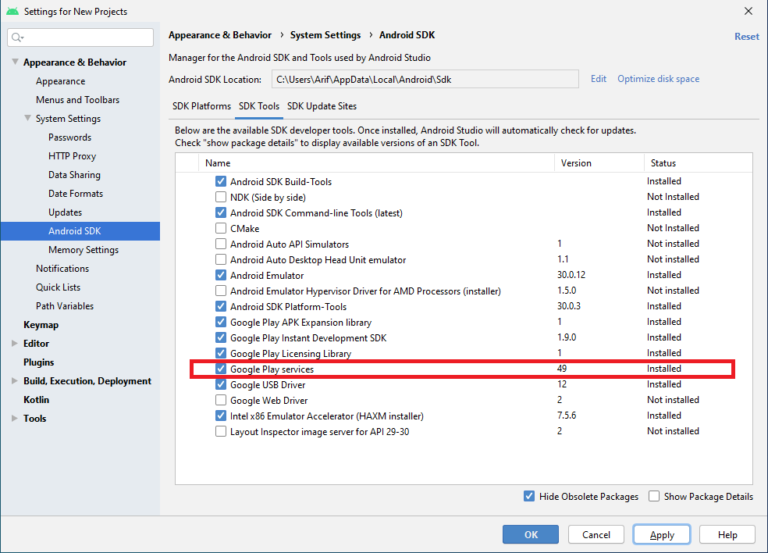Image resolution: width=768 pixels, height=553 pixels.
Task: Click the Android Studio logo in title bar
Action: (12, 12)
